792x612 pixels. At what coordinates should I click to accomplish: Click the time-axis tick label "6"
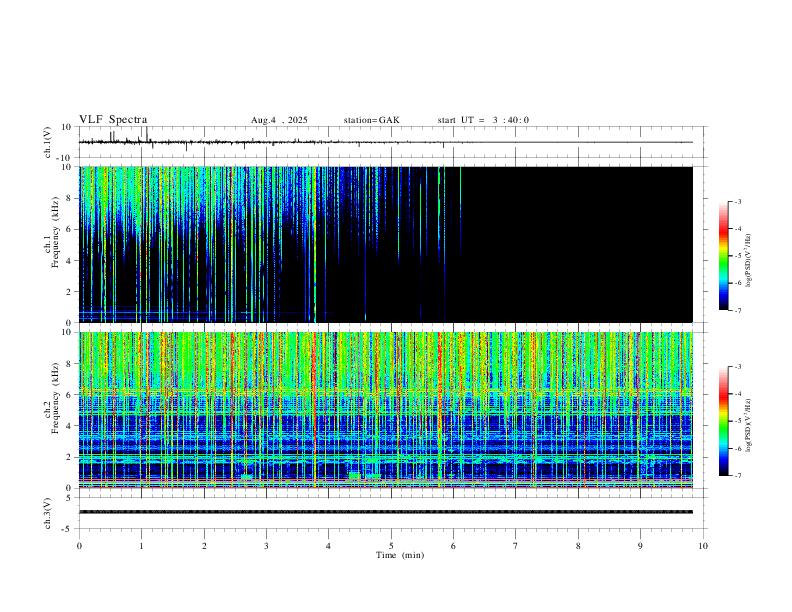(x=454, y=546)
